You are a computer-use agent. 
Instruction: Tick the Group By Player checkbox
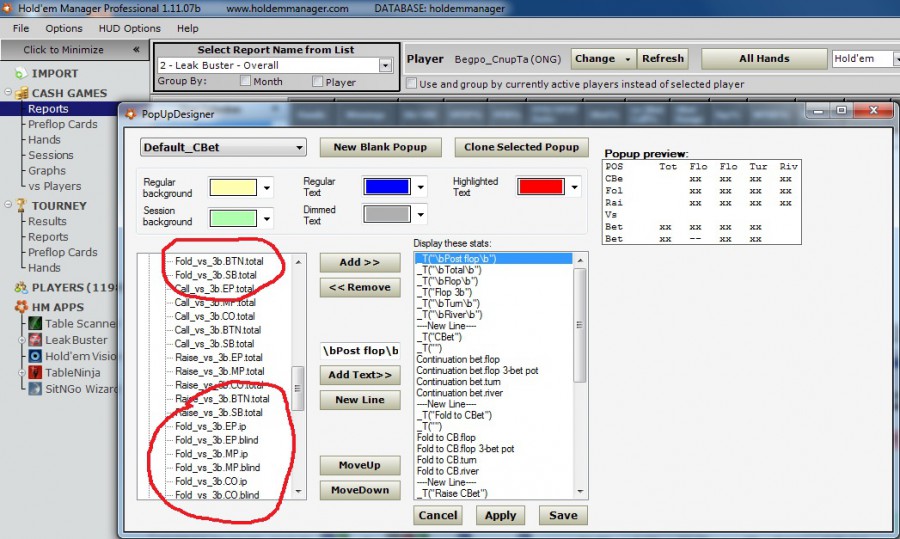point(318,82)
